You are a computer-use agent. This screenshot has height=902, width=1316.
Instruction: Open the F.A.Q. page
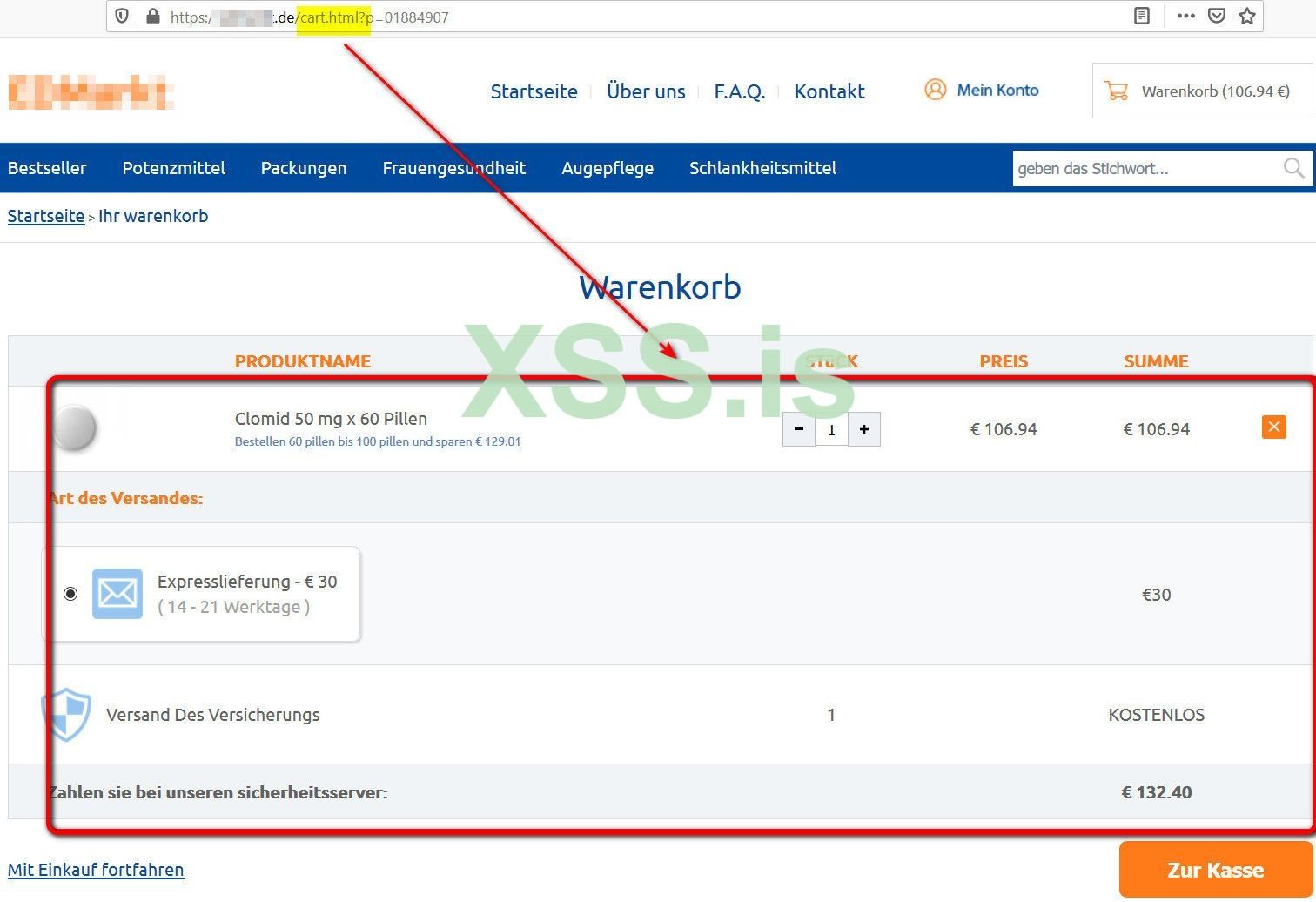coord(740,91)
